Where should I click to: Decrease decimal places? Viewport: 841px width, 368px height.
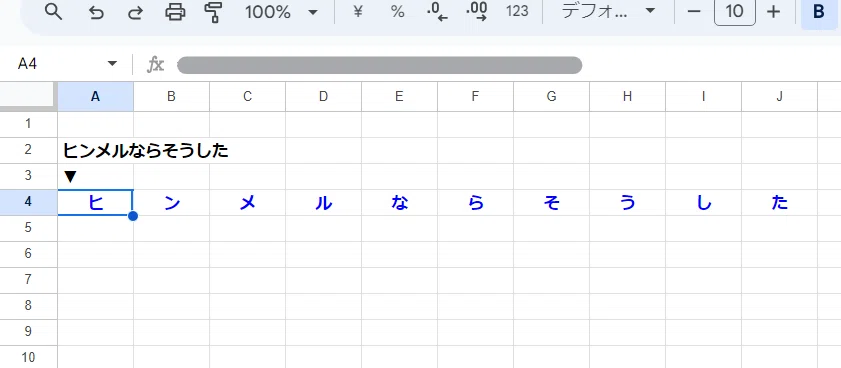coord(437,12)
